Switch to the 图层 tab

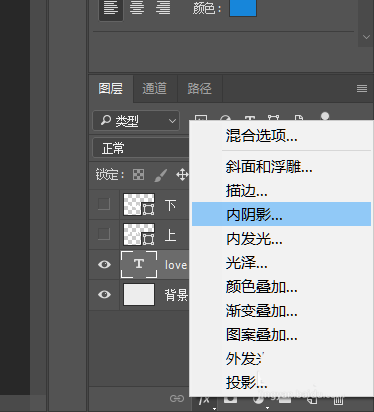click(111, 89)
